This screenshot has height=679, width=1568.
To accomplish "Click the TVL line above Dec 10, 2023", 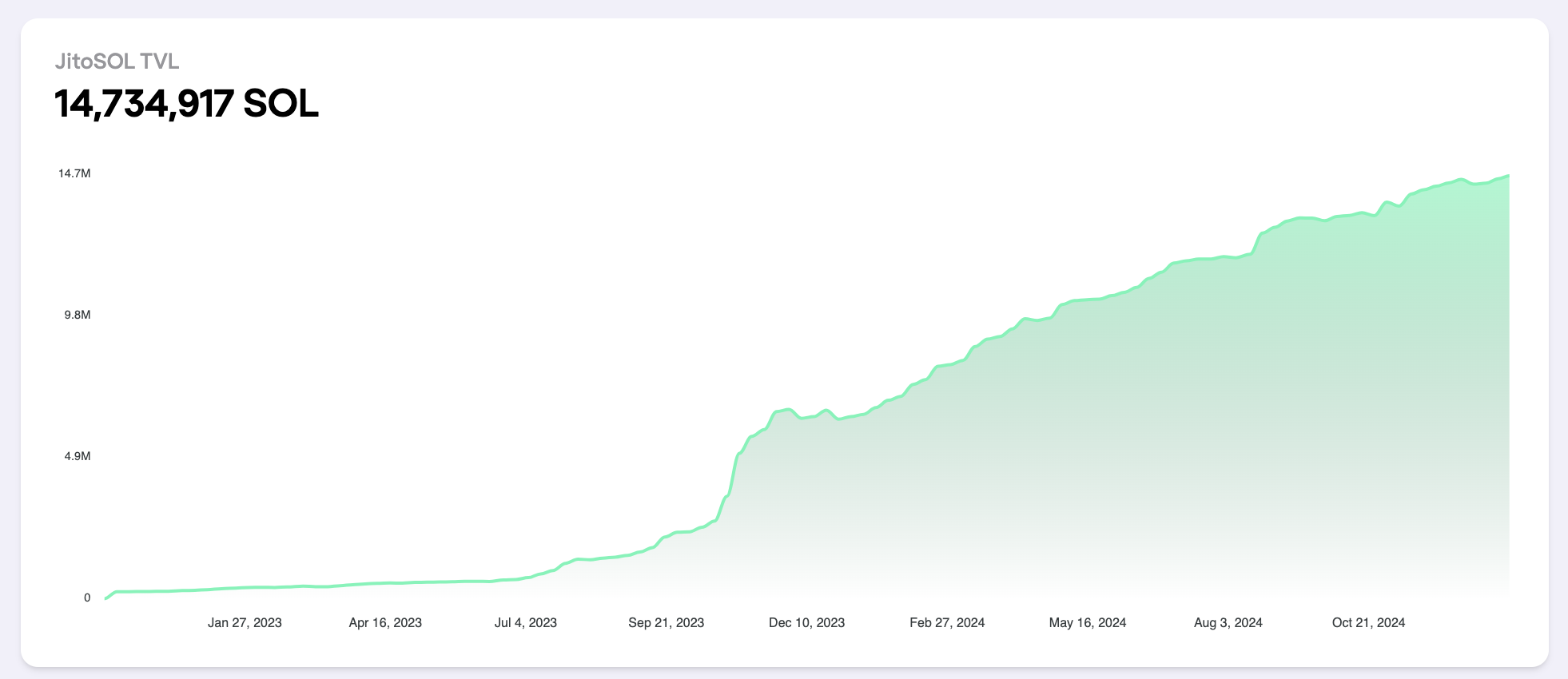I will pos(806,416).
